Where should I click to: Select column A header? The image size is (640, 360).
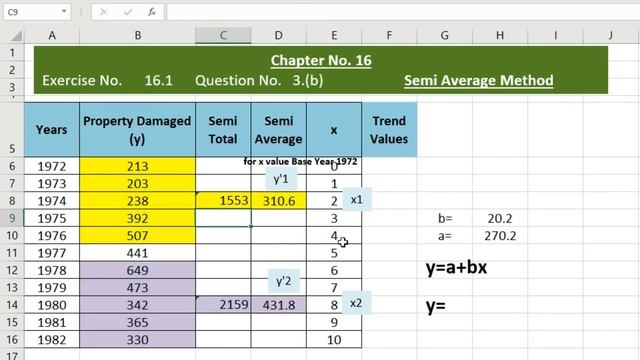pos(52,36)
